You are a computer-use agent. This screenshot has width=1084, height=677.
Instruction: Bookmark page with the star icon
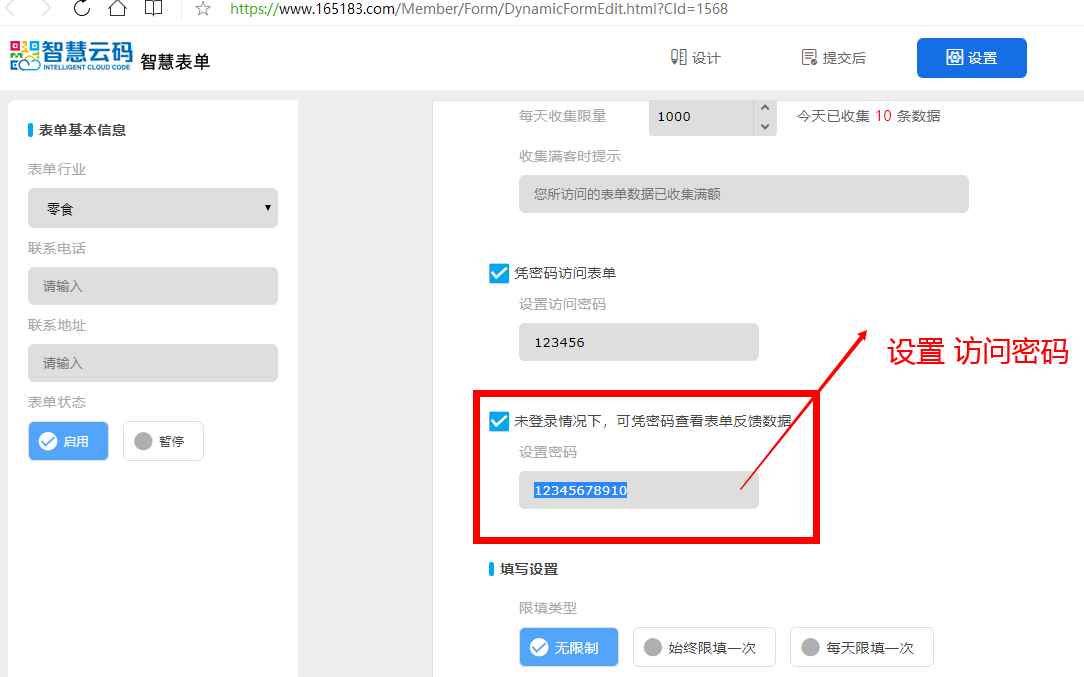click(x=203, y=9)
